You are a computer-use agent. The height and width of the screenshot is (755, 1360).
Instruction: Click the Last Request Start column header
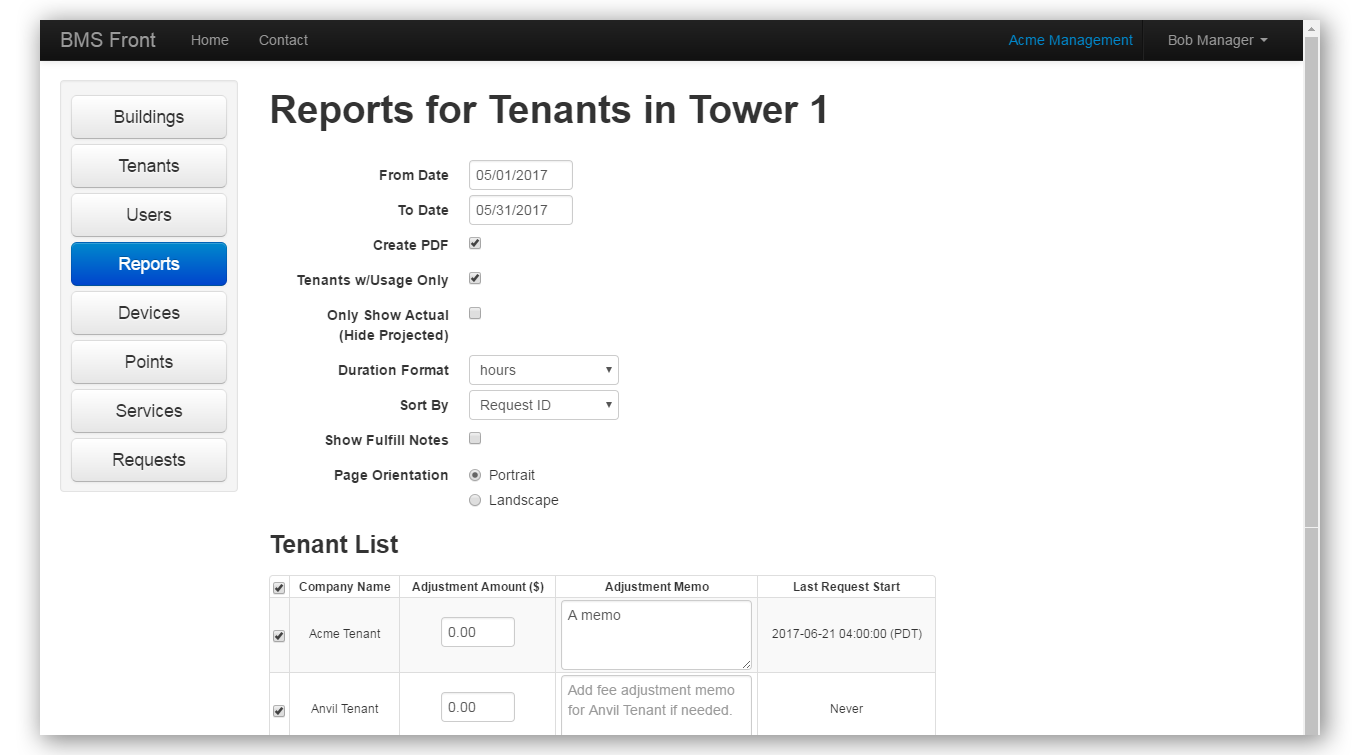coord(846,587)
